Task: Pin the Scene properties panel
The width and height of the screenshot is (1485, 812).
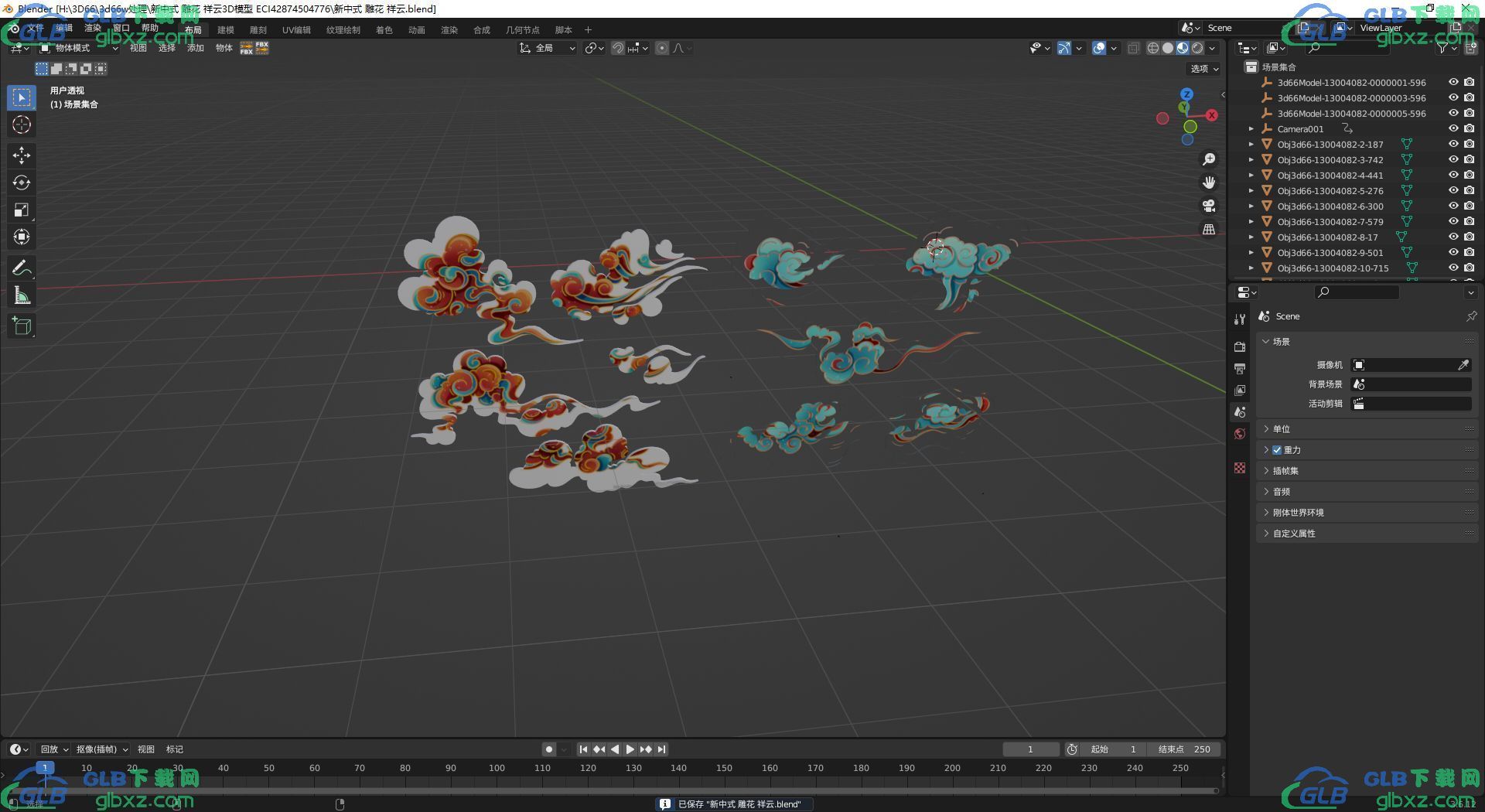Action: tap(1471, 316)
